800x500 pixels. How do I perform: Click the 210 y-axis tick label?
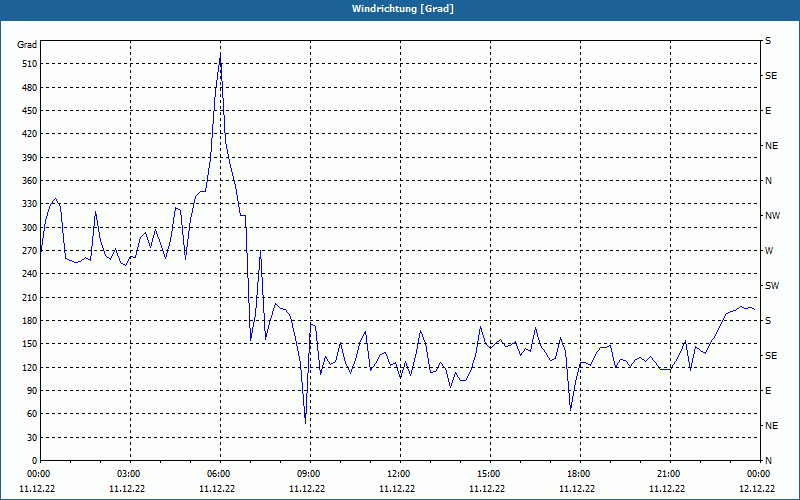point(30,297)
